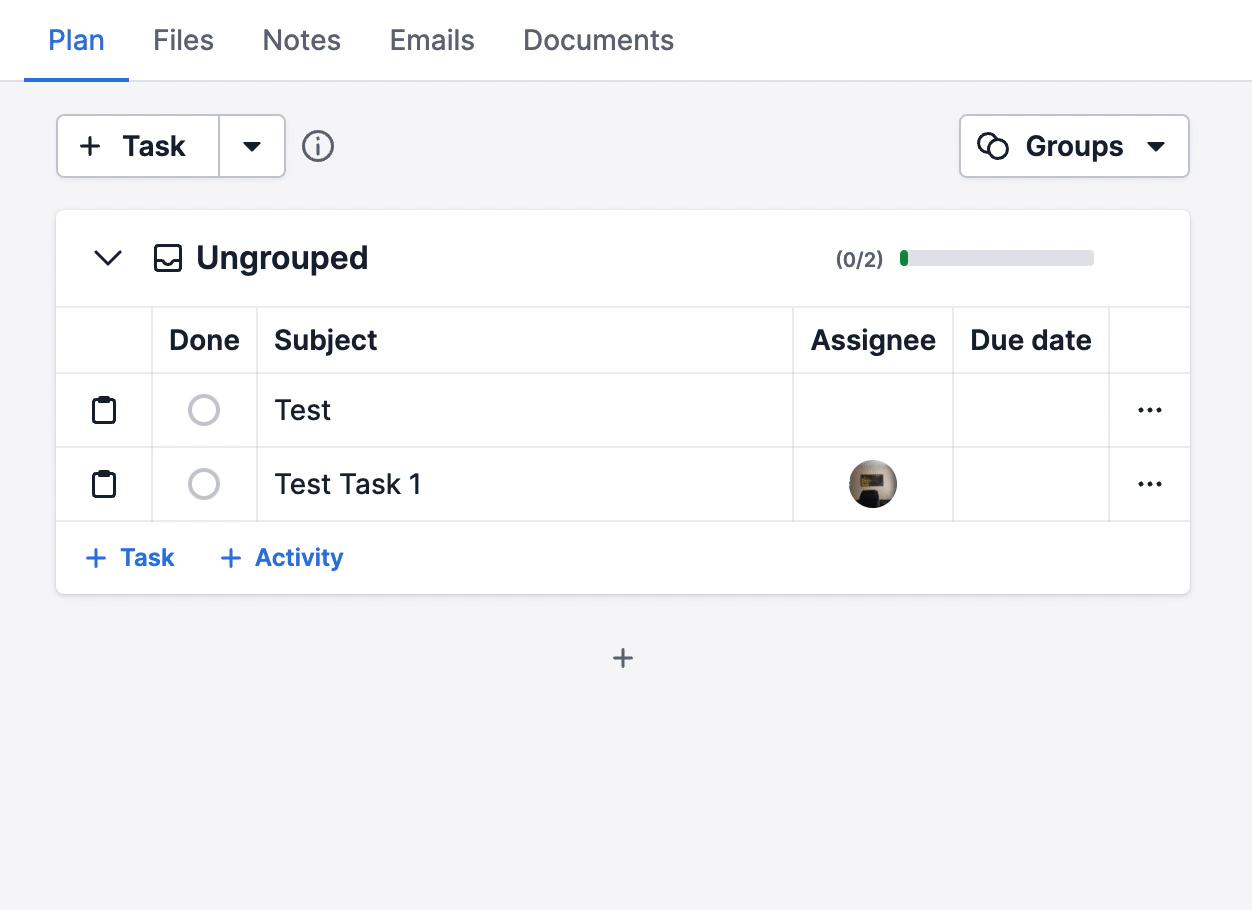The width and height of the screenshot is (1252, 910).
Task: Click the info icon beside the Task button
Action: (x=317, y=146)
